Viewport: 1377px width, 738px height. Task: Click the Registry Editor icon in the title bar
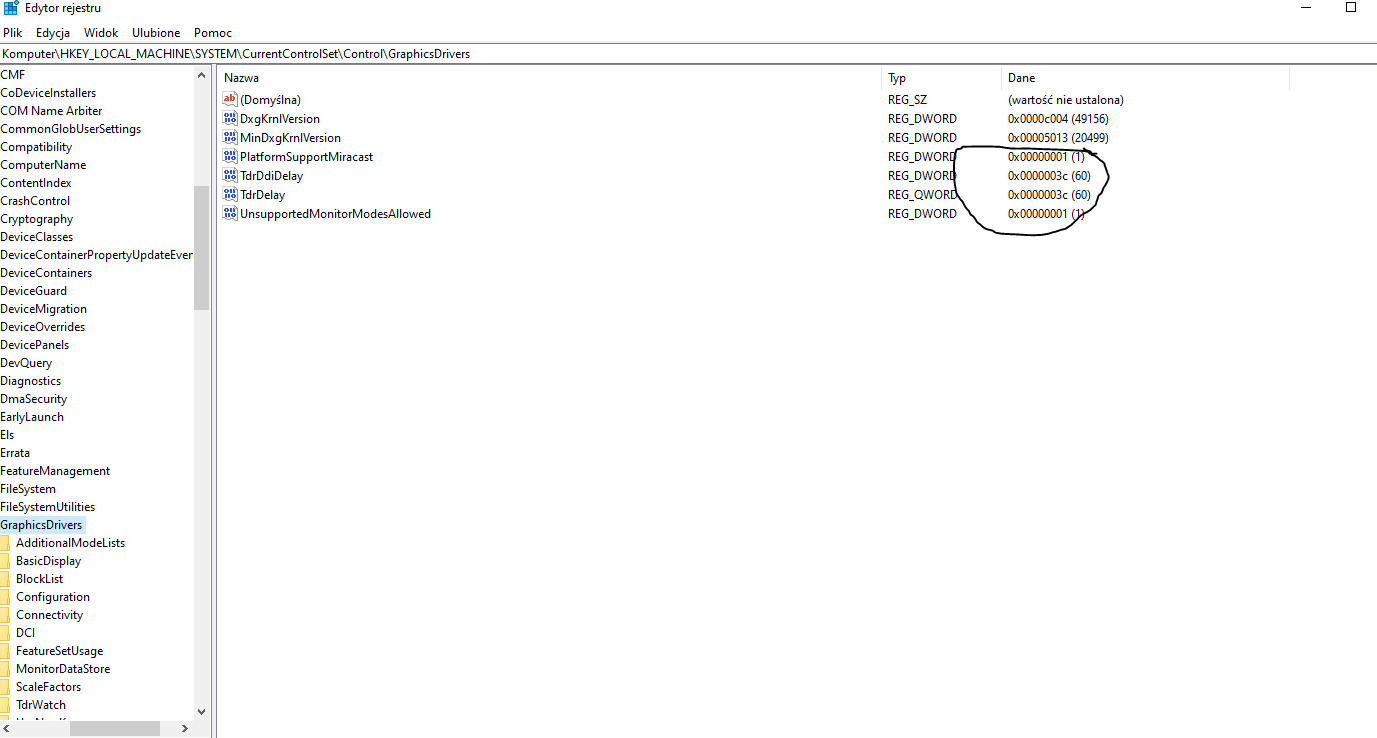coord(9,8)
